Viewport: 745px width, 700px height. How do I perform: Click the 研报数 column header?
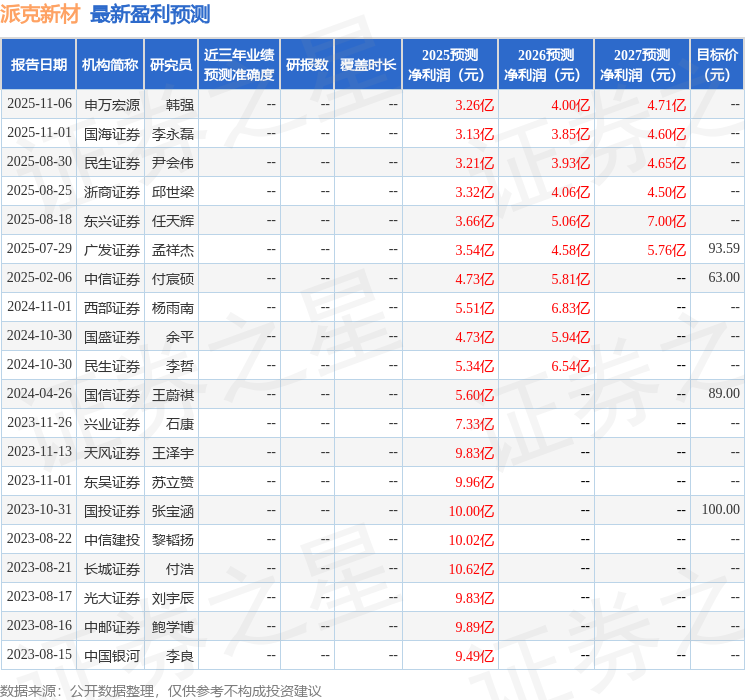tap(307, 65)
